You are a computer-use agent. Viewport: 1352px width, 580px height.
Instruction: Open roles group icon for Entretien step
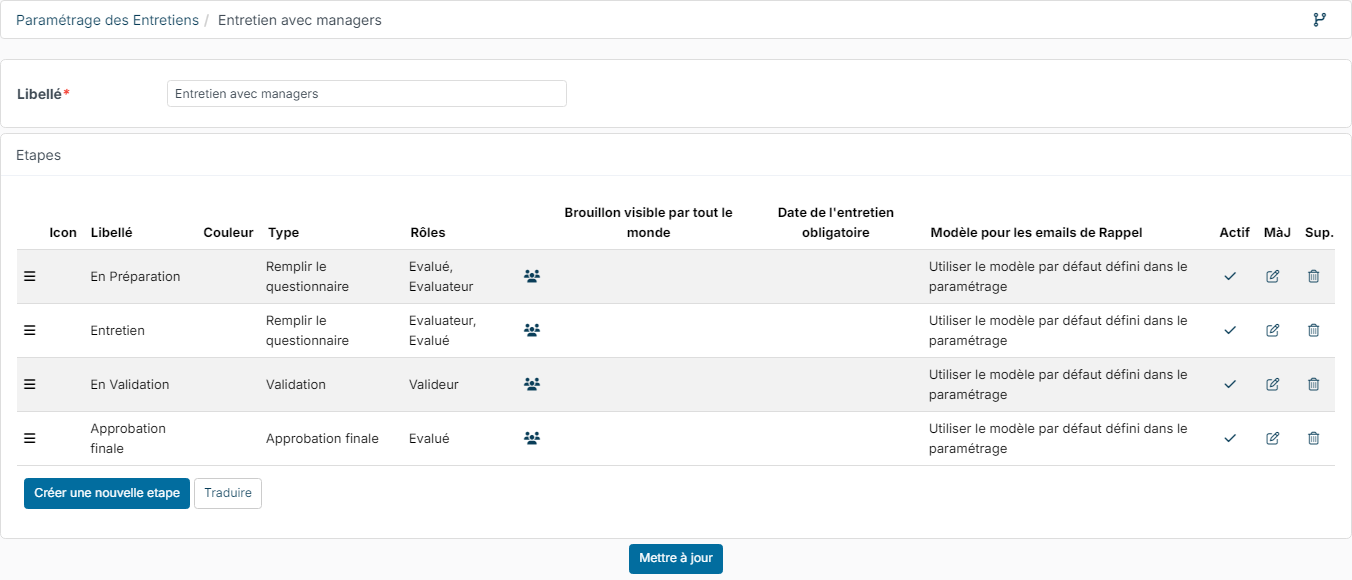tap(532, 330)
